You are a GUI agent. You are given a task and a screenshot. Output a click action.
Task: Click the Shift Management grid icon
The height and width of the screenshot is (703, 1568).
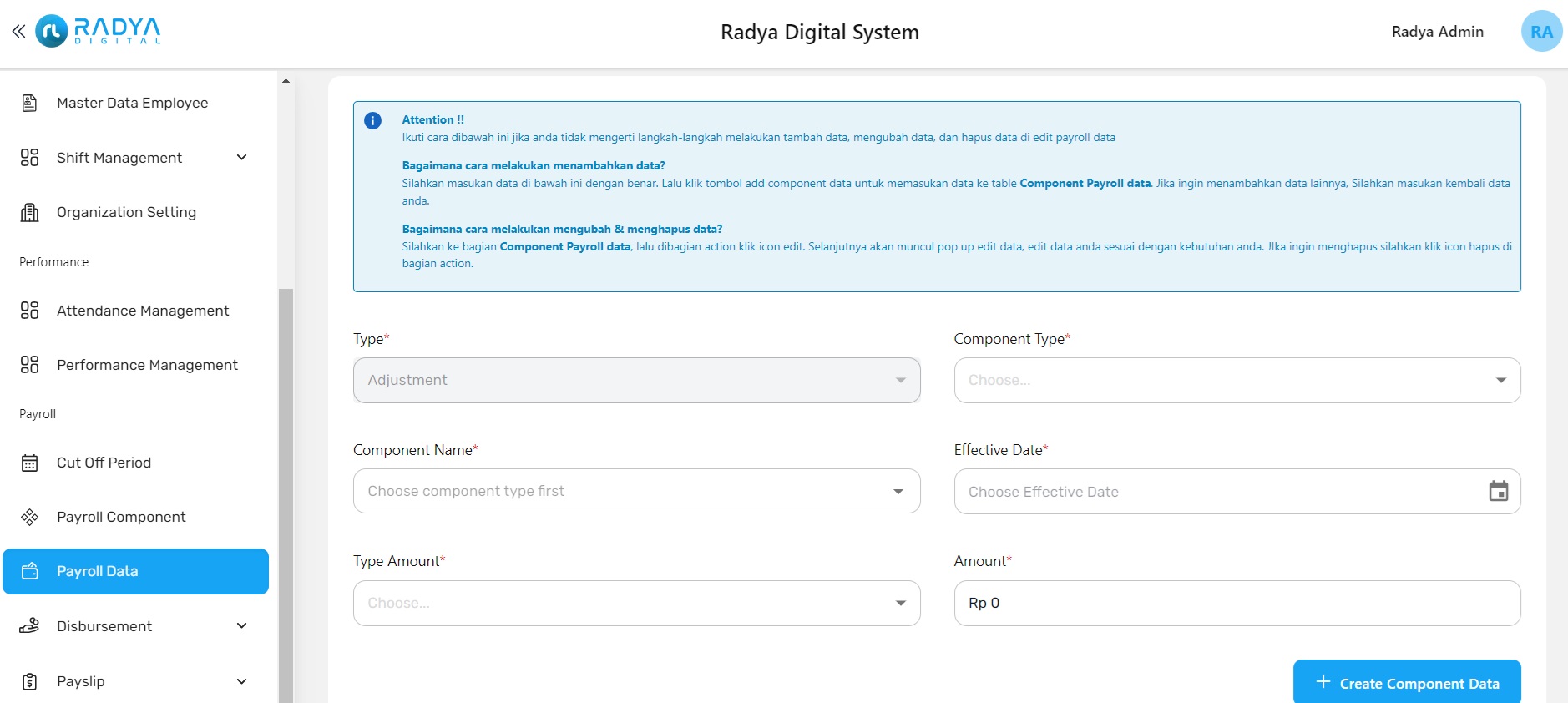(x=29, y=158)
